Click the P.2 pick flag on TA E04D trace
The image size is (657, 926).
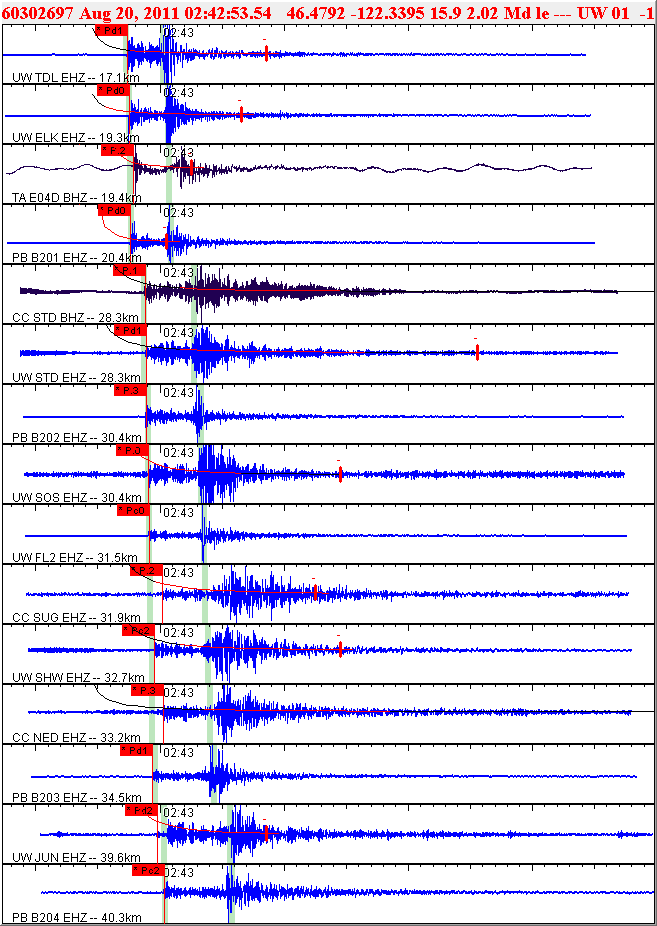[x=119, y=150]
